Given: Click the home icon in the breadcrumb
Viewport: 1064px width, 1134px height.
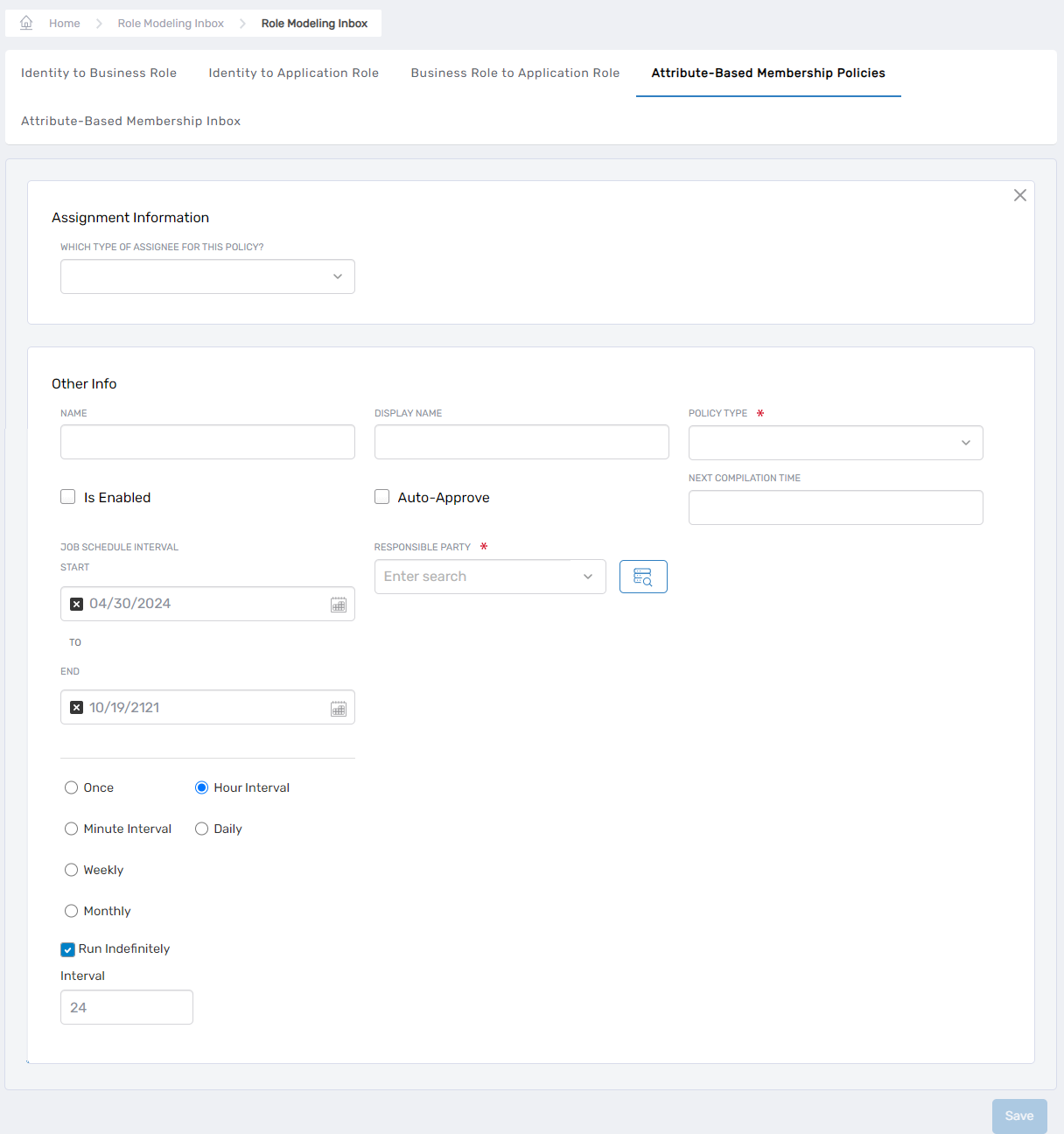Looking at the screenshot, I should (x=25, y=22).
